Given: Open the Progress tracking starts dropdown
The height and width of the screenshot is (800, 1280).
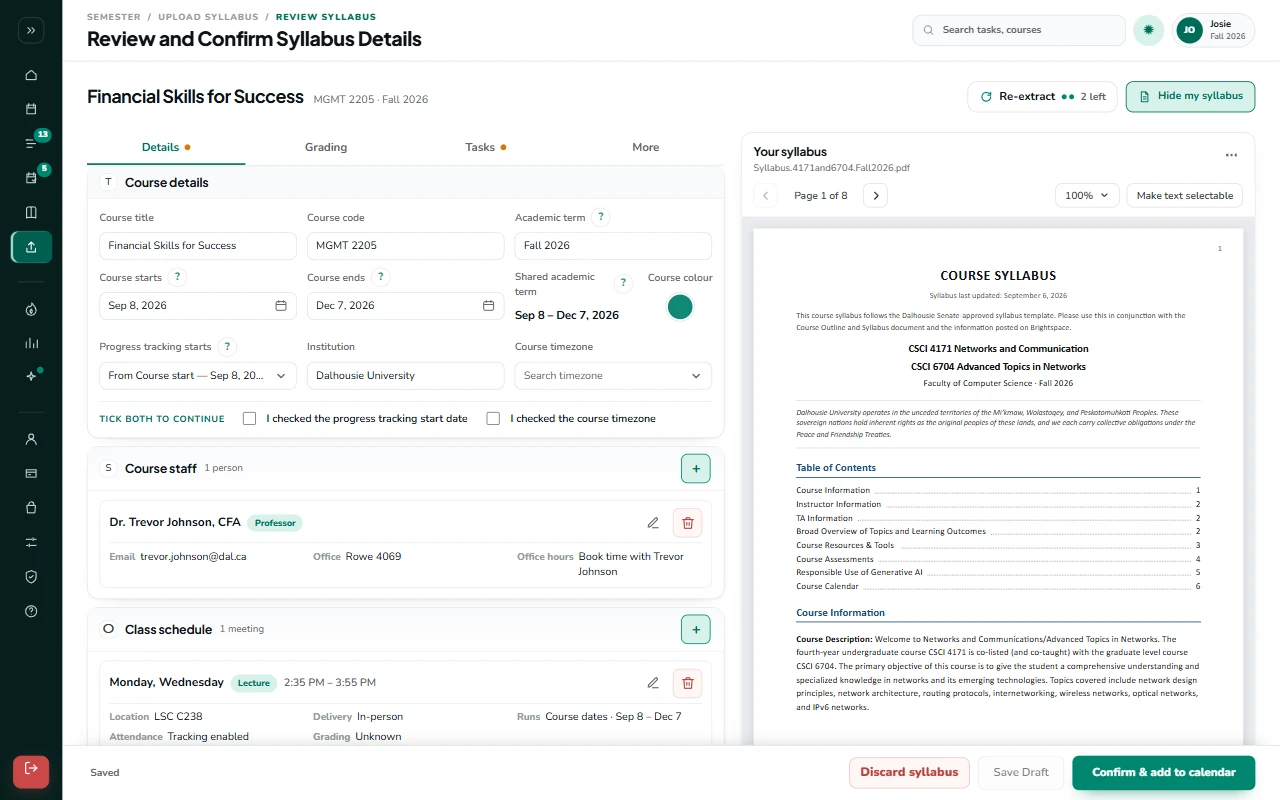Looking at the screenshot, I should (198, 376).
